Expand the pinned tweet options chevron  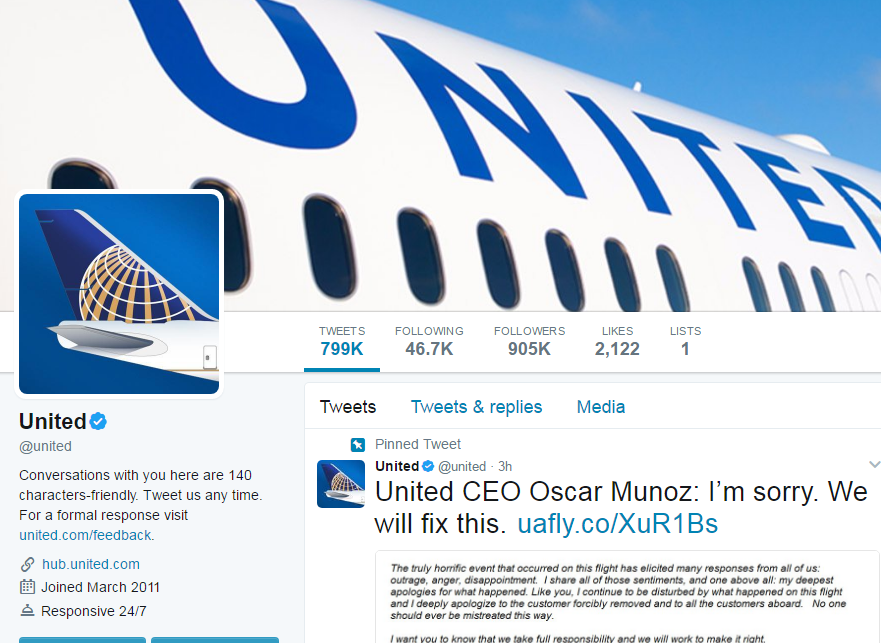coord(874,465)
